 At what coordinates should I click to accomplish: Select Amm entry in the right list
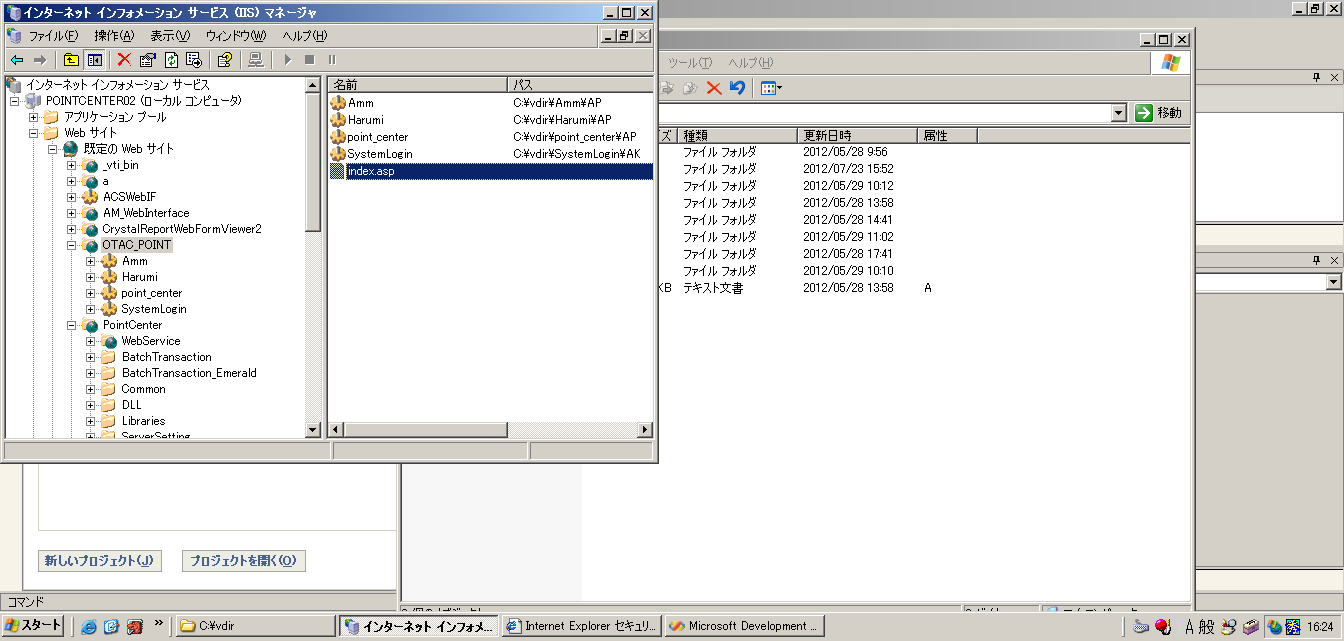coord(360,103)
